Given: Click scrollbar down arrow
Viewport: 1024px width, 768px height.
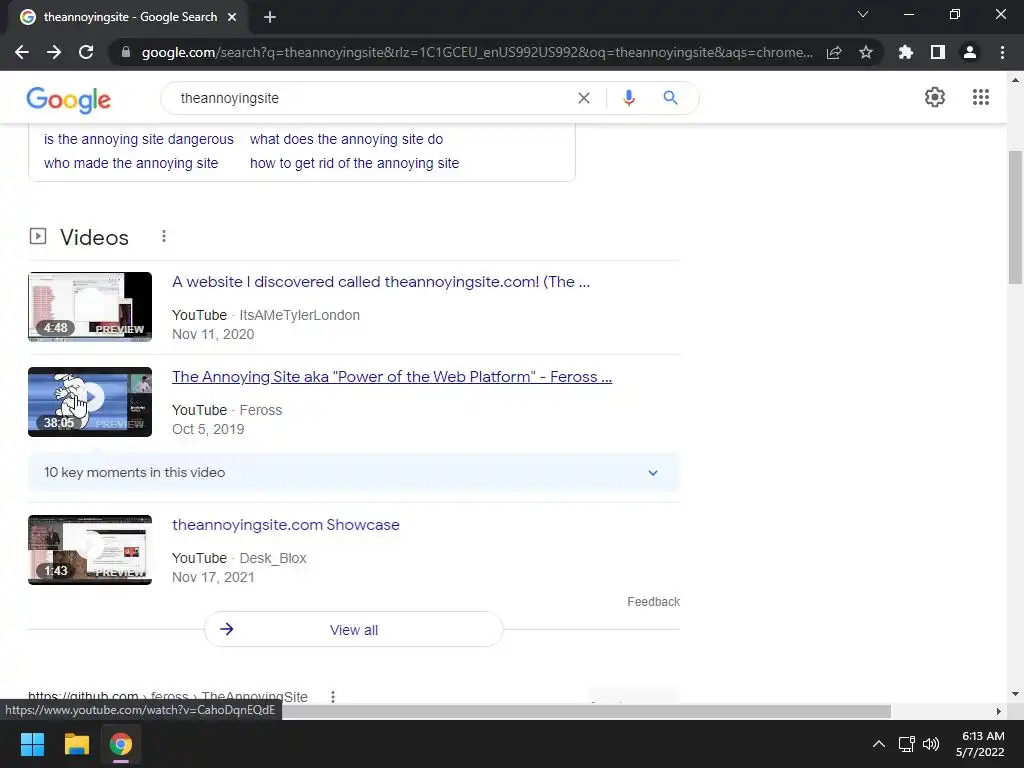Looking at the screenshot, I should coord(1015,694).
